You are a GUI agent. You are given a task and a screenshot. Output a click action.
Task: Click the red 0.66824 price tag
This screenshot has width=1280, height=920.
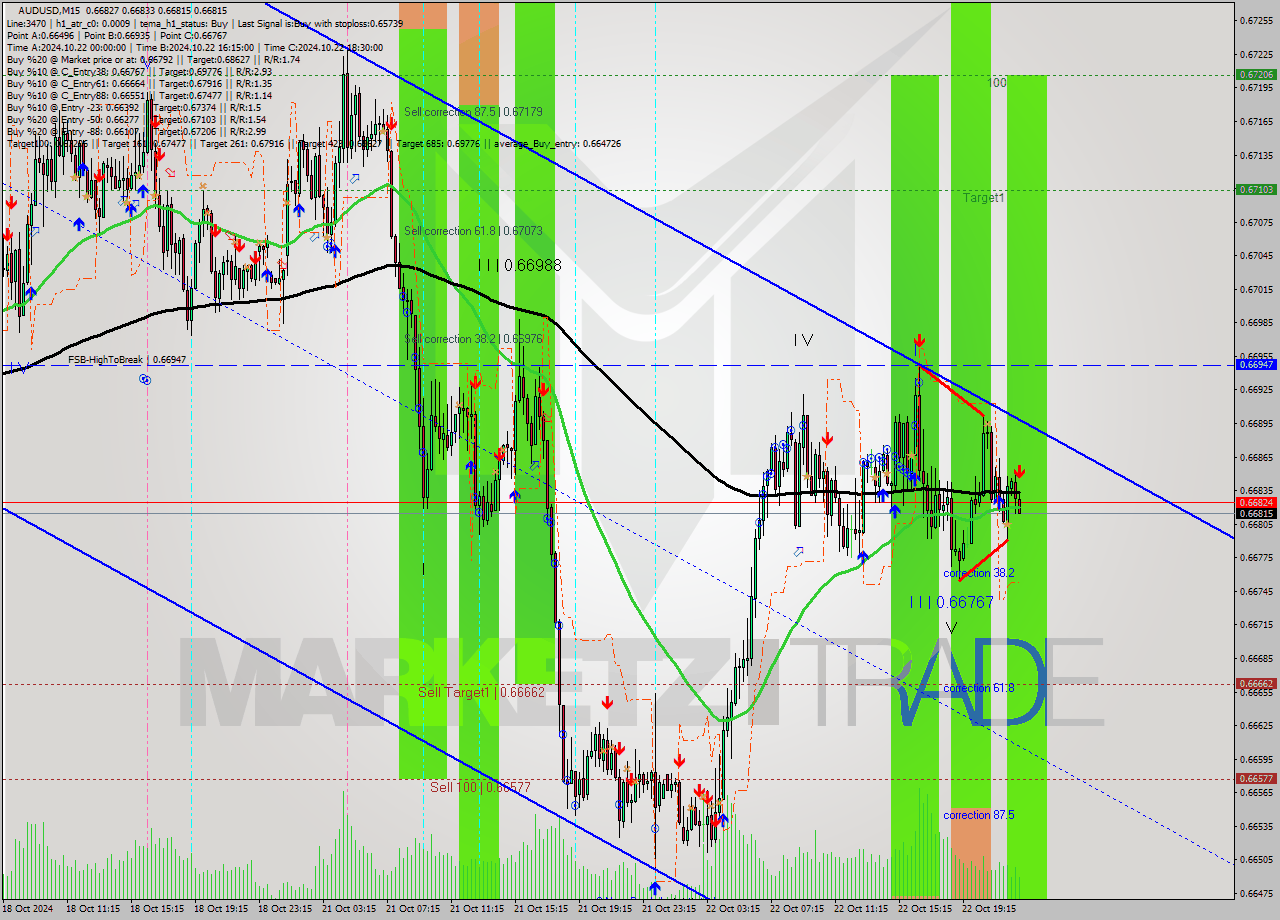[1255, 502]
